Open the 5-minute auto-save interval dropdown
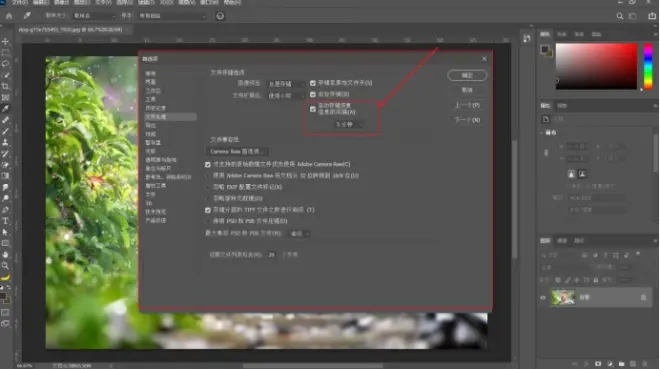The image size is (660, 369). [x=348, y=125]
